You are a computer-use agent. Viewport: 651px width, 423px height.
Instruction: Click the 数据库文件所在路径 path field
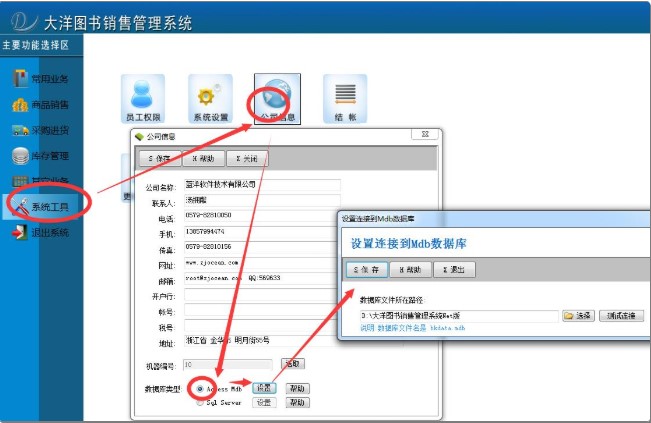coord(459,316)
